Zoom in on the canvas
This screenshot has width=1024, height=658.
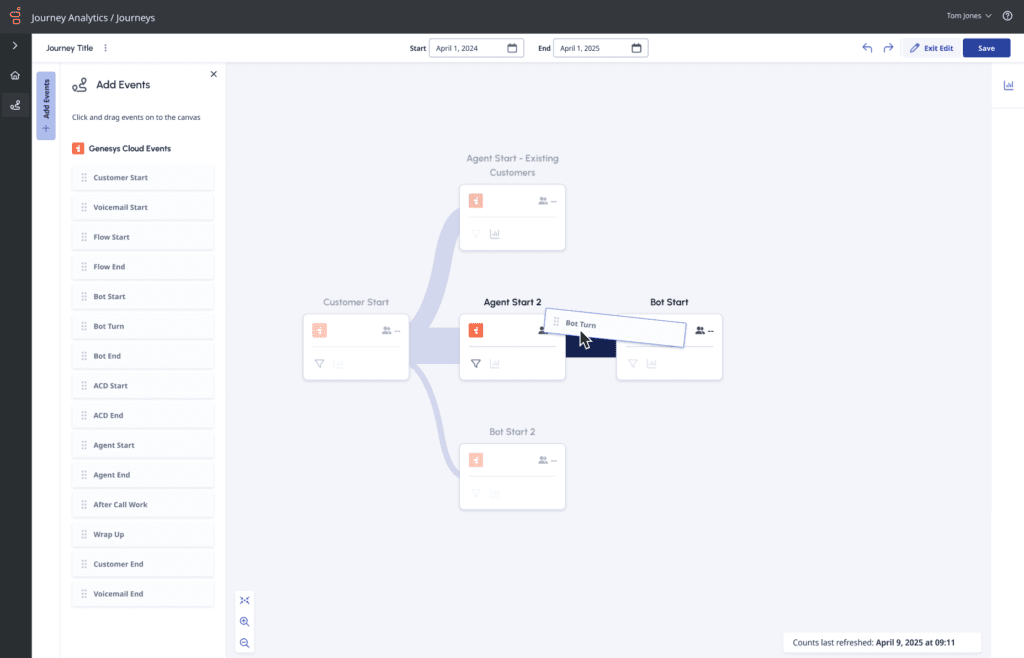[245, 621]
